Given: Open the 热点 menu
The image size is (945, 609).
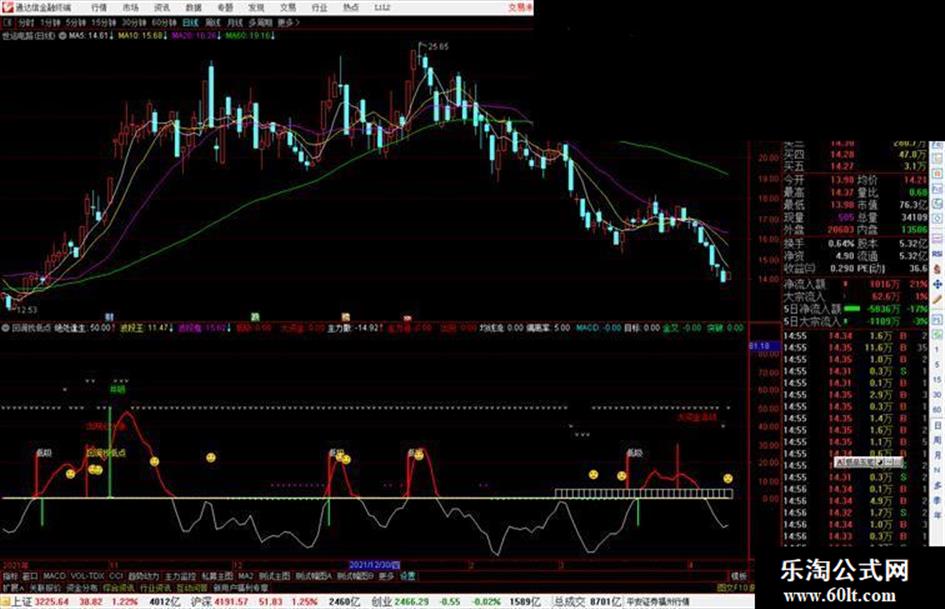Looking at the screenshot, I should [x=351, y=8].
